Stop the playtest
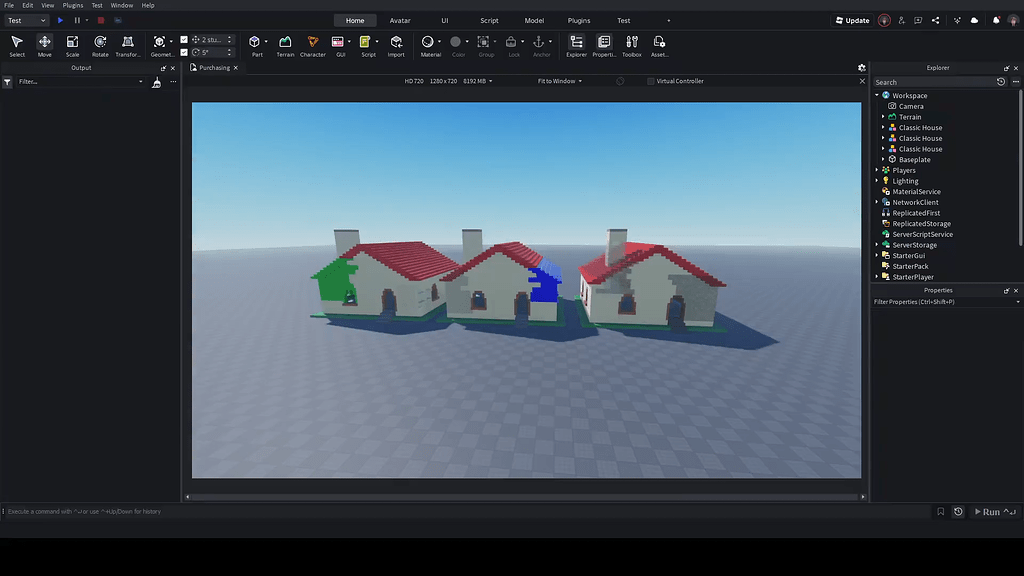This screenshot has width=1024, height=576. [x=101, y=20]
